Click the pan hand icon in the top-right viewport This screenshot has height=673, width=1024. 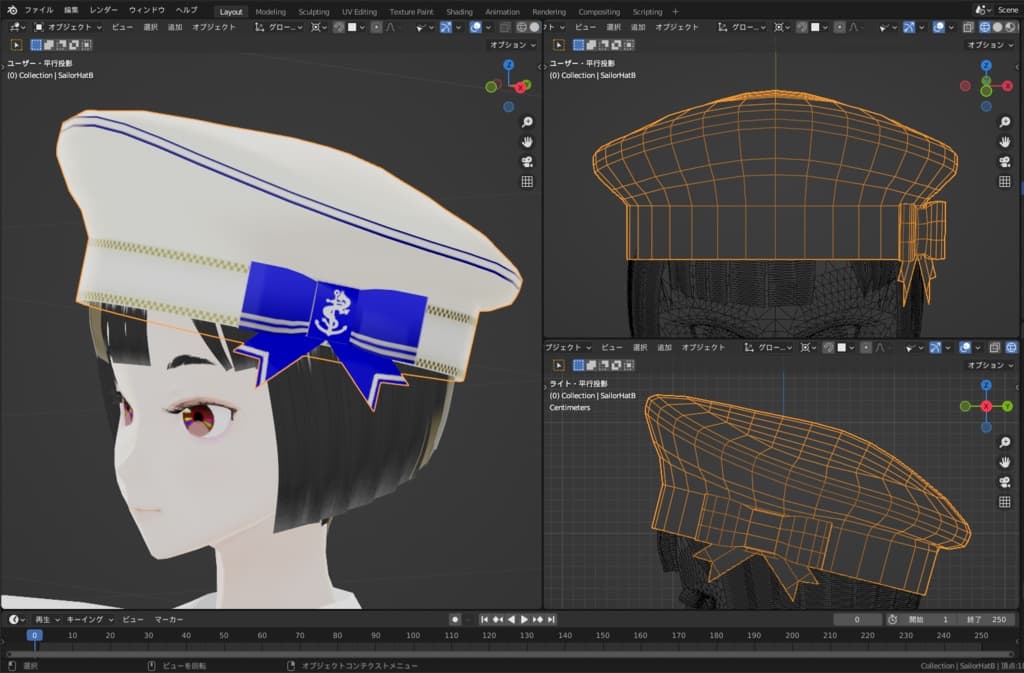click(x=1005, y=142)
